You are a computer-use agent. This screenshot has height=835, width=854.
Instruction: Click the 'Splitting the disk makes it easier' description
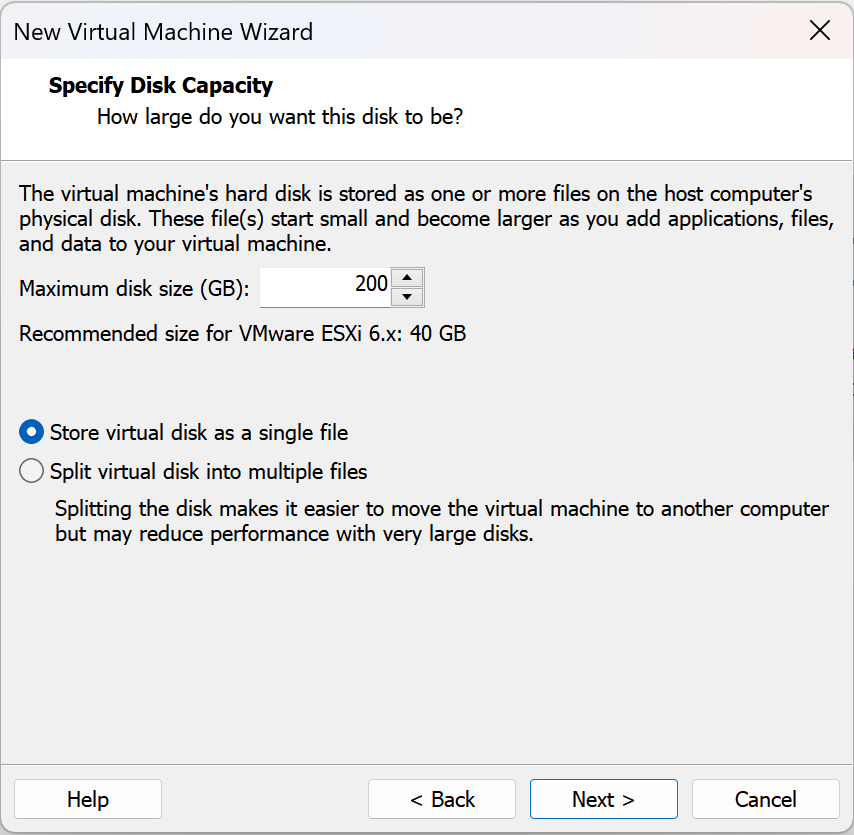[x=442, y=521]
